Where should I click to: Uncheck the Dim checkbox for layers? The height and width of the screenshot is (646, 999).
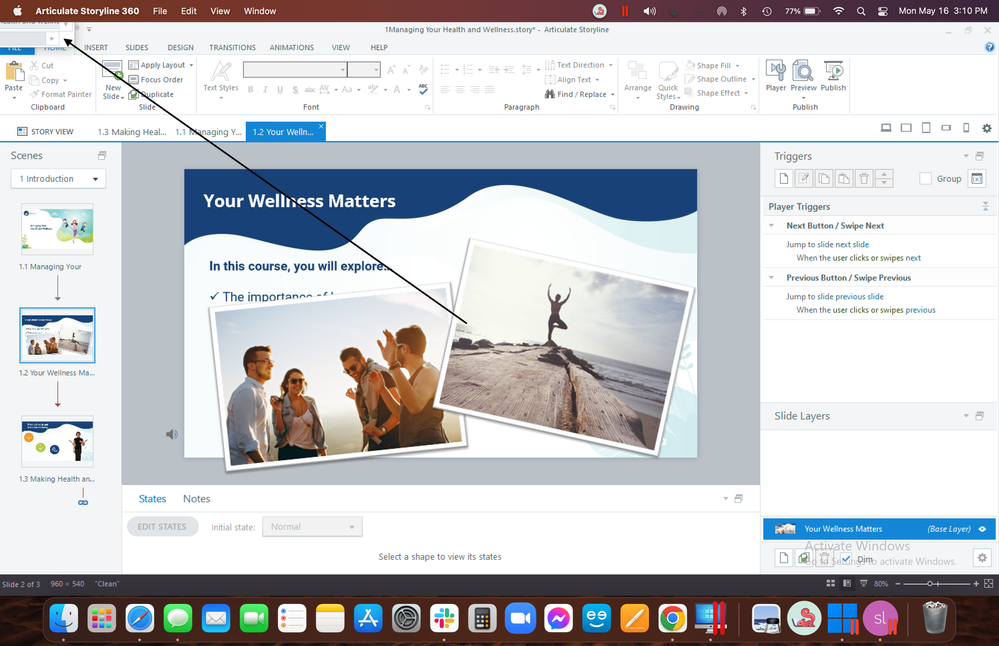point(846,559)
